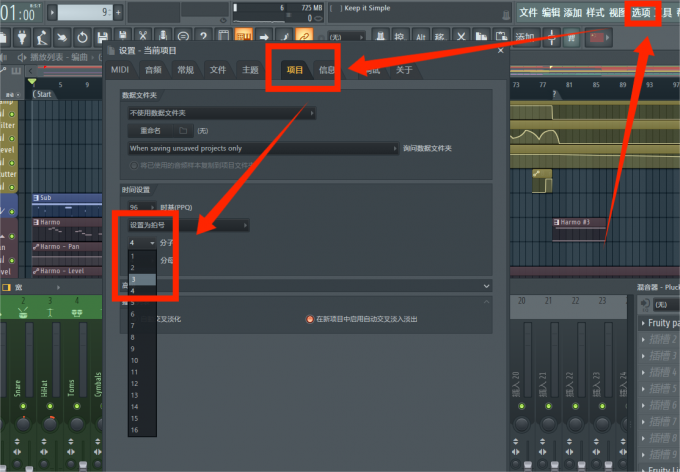Mute mixer insert 插入 22 via green LED
The height and width of the screenshot is (472, 680).
point(575,406)
